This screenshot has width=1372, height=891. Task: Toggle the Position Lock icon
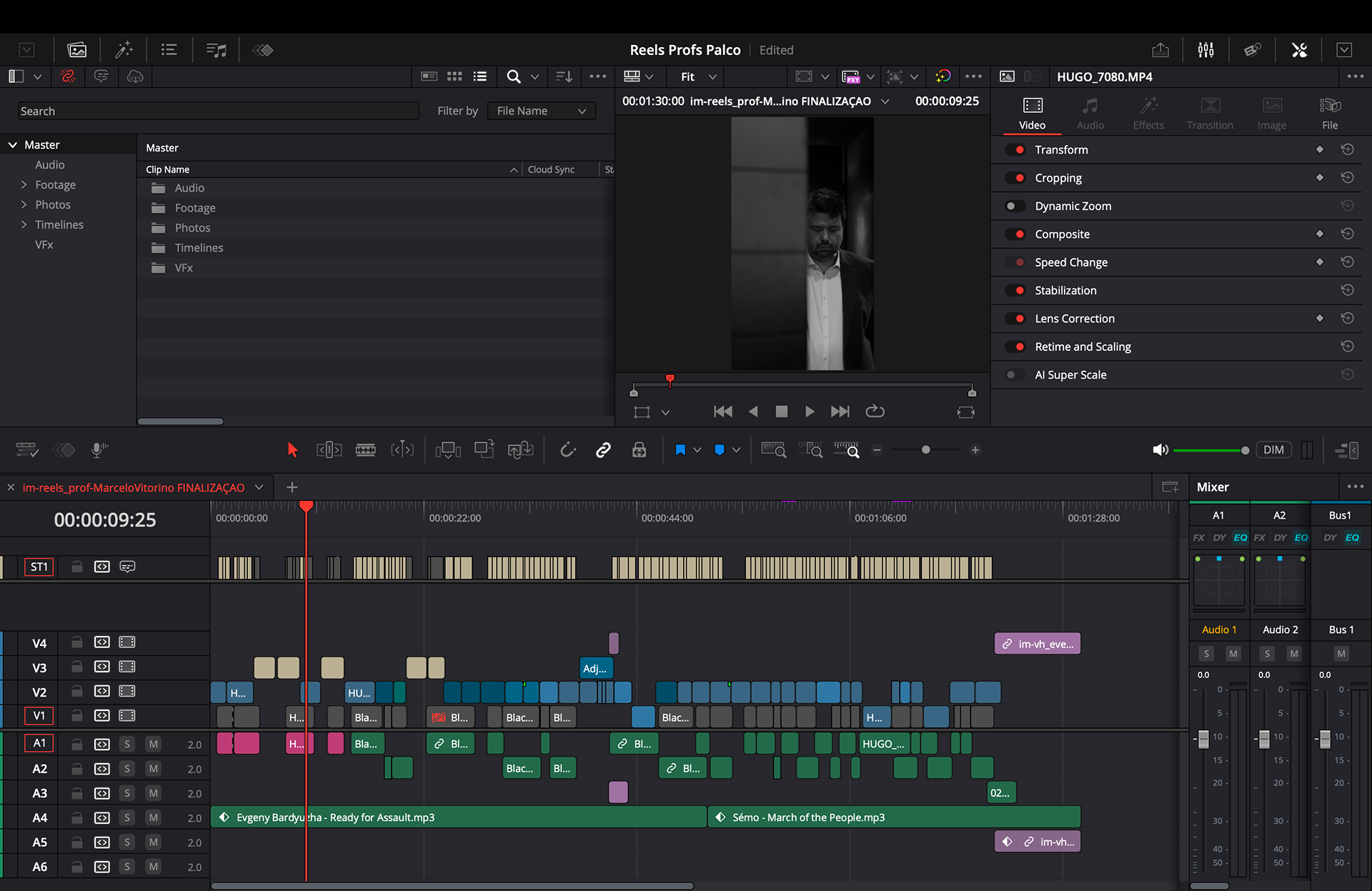click(639, 449)
